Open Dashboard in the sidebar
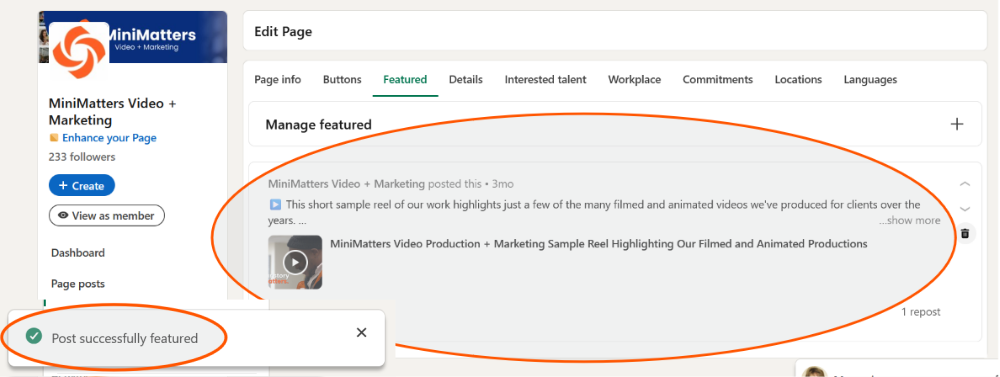The image size is (1000, 377). 78,253
